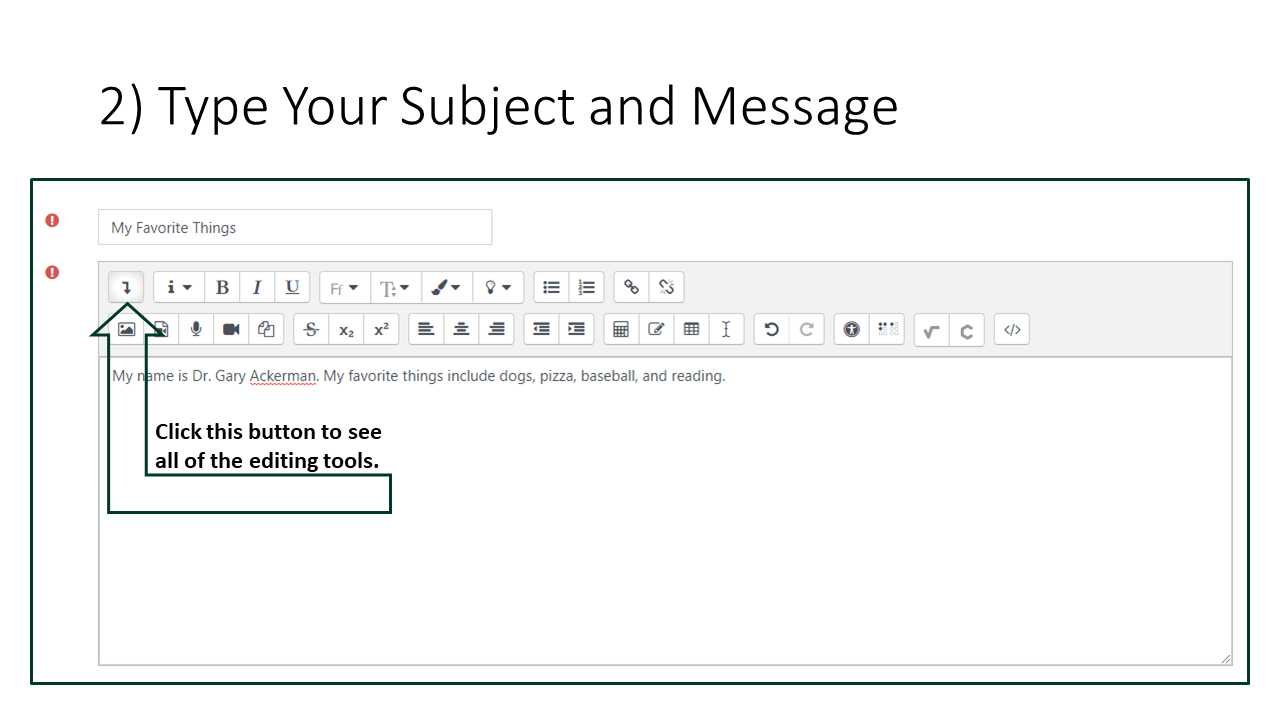View the HTML source code

[1011, 329]
